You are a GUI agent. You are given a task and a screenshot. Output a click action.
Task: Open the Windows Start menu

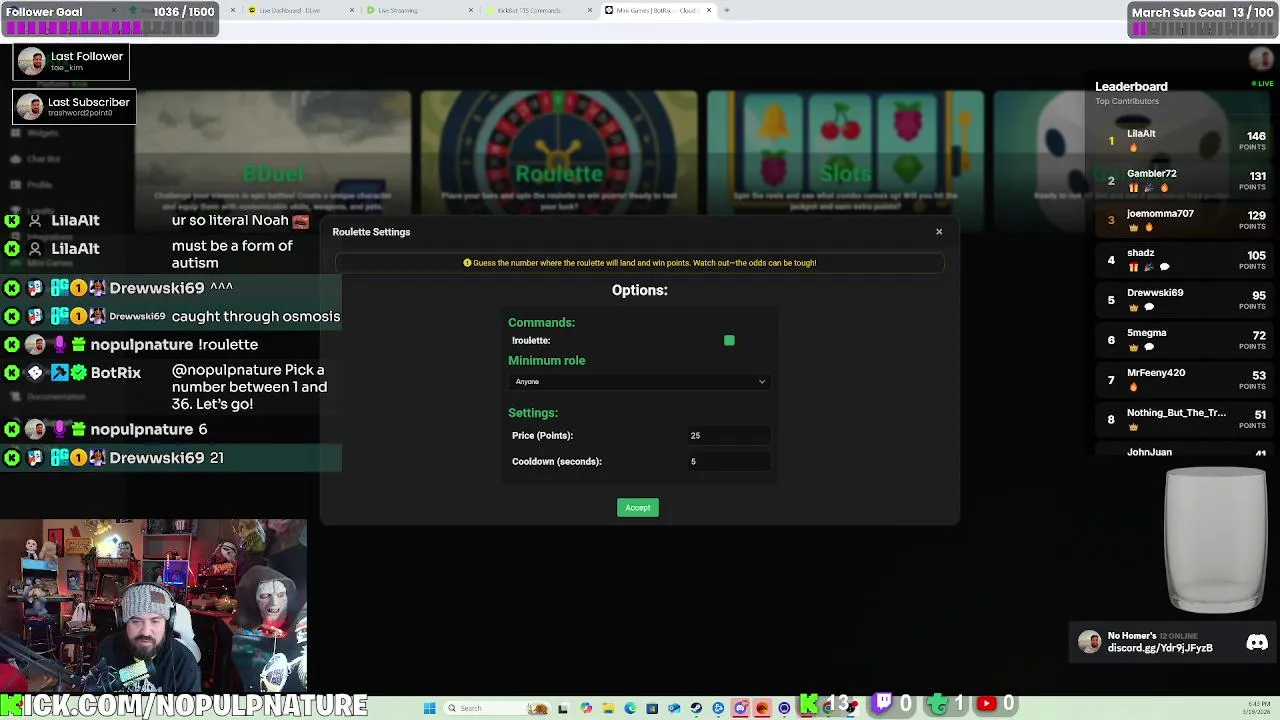pyautogui.click(x=430, y=708)
